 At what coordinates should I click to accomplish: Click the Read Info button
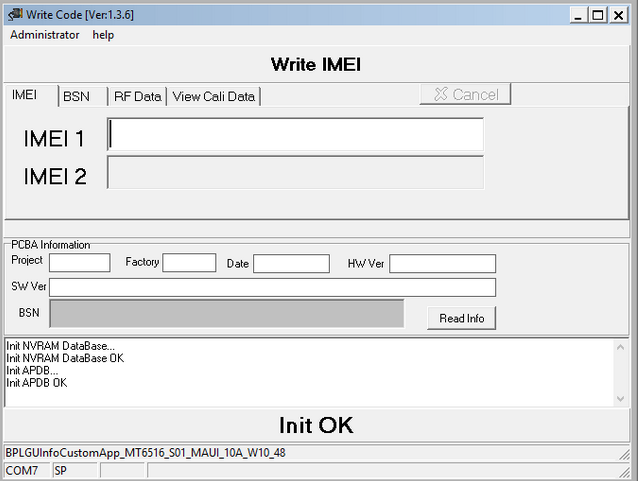[x=461, y=318]
